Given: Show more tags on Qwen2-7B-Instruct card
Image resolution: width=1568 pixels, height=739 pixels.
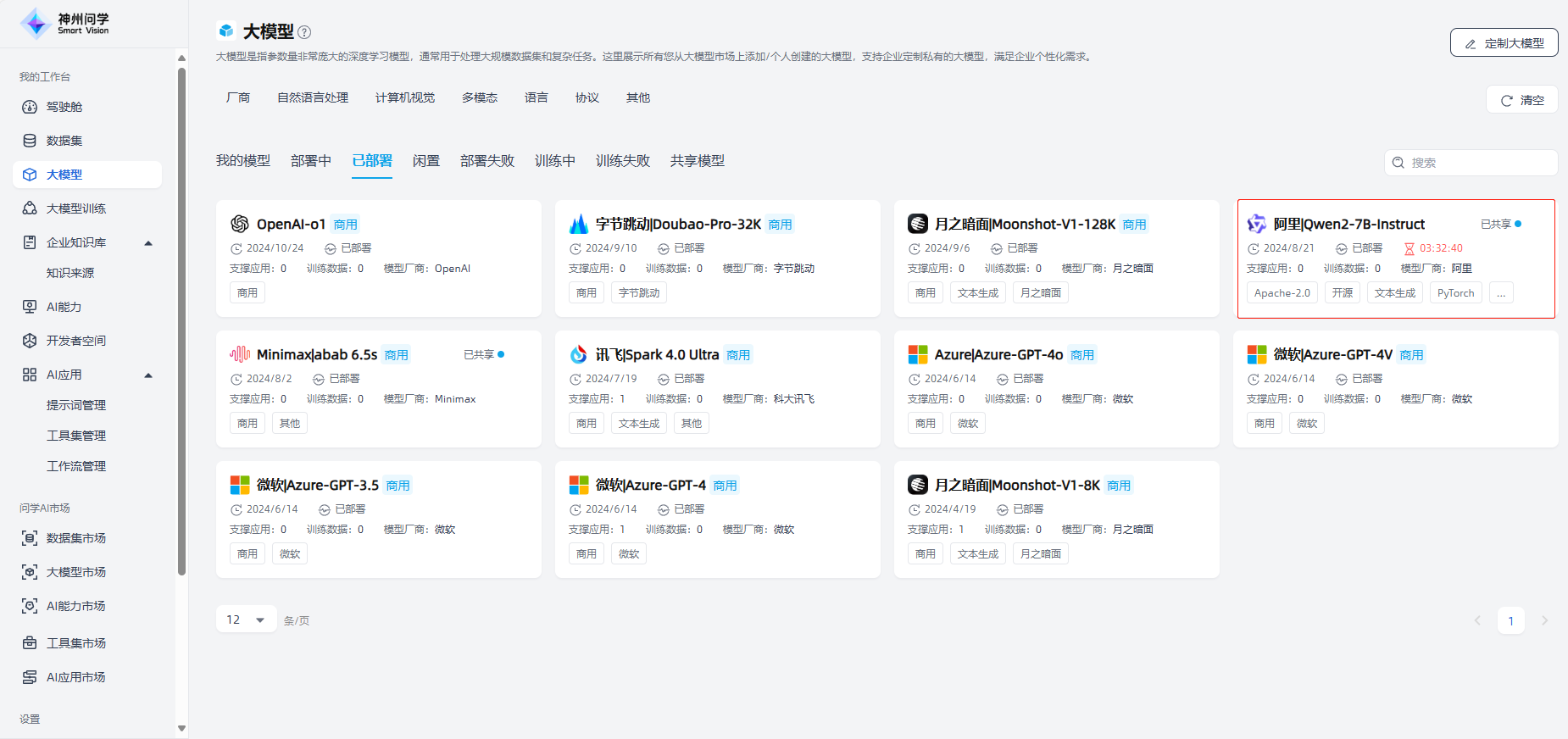Looking at the screenshot, I should (x=1501, y=293).
